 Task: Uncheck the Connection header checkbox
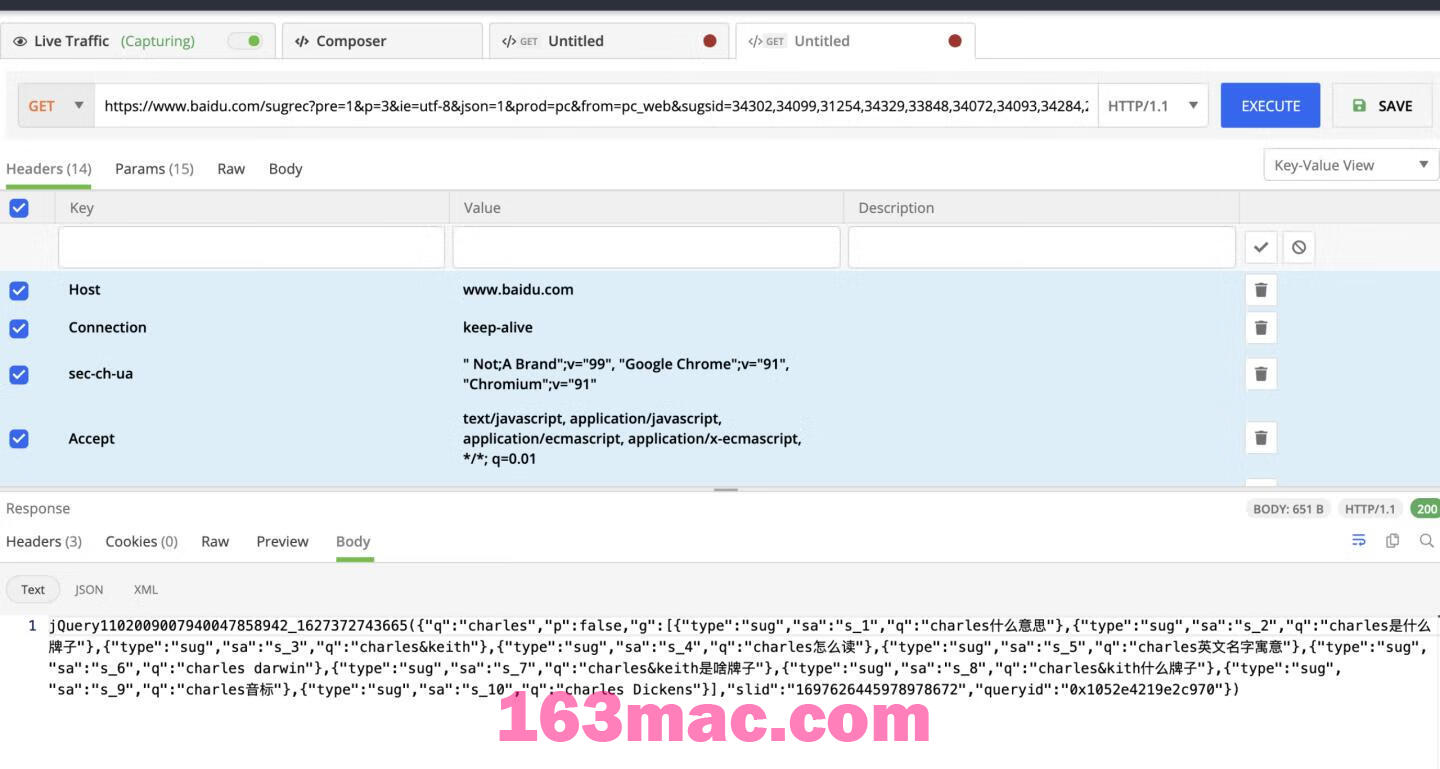pyautogui.click(x=19, y=328)
